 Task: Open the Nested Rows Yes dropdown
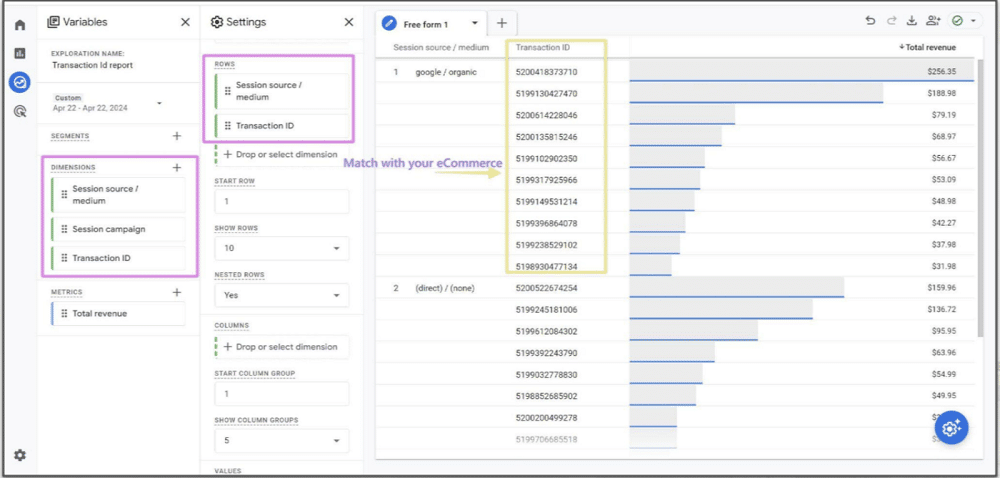tap(282, 295)
